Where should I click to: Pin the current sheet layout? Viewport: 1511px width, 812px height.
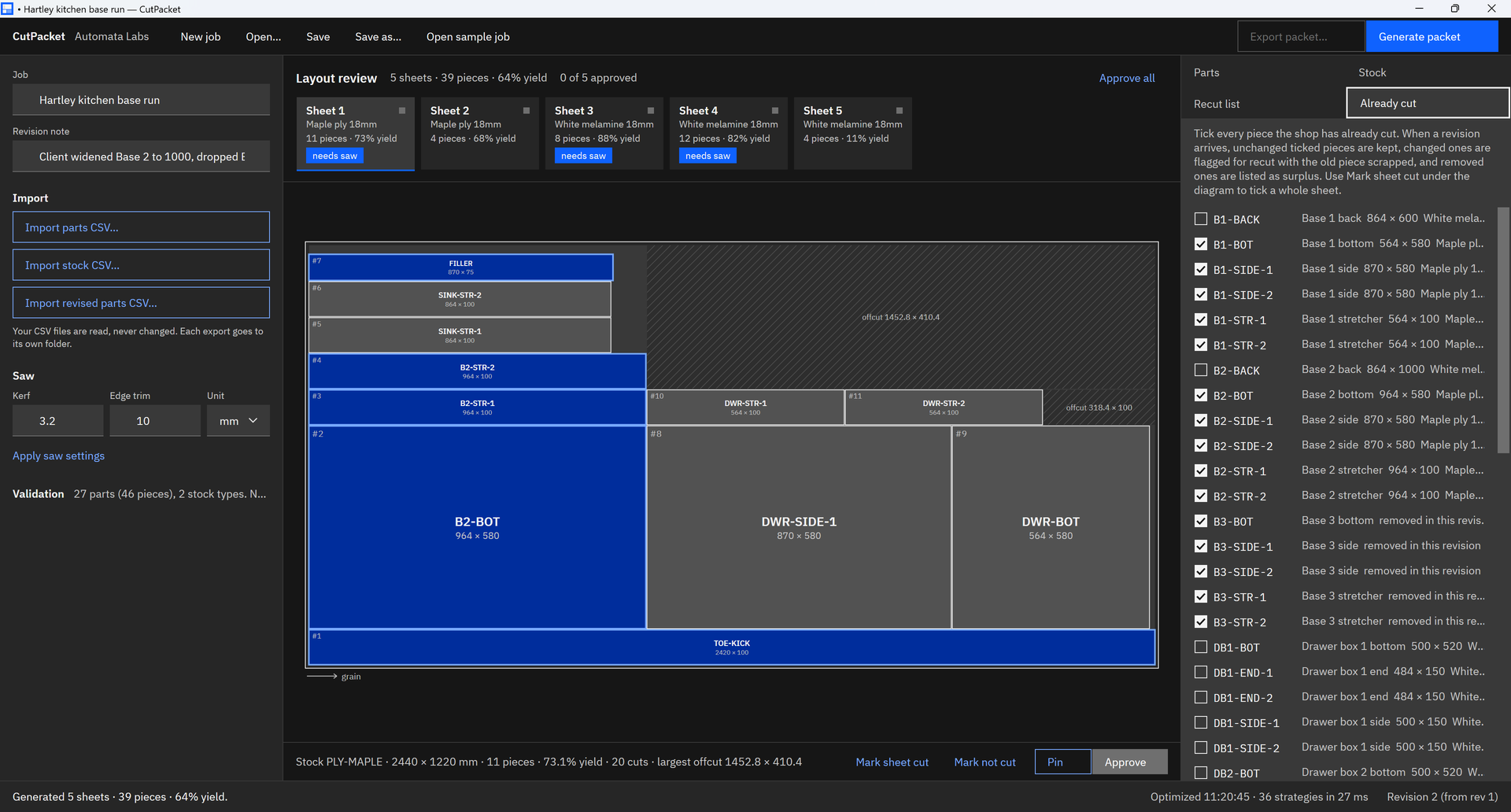coord(1063,762)
